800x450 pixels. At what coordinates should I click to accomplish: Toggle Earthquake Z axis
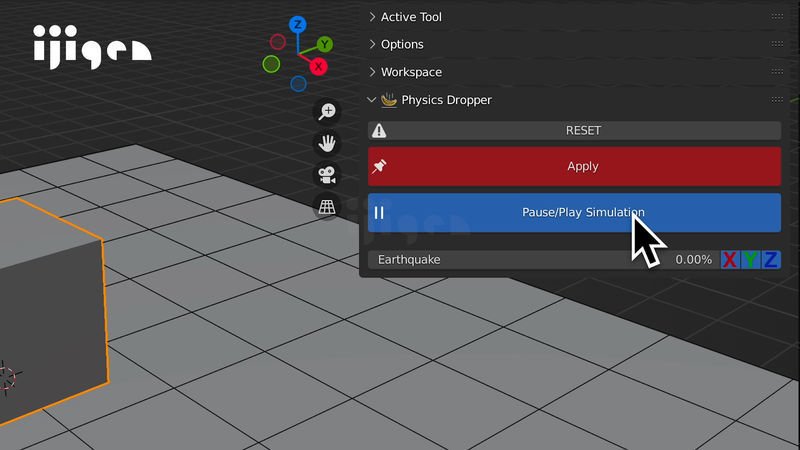pos(770,260)
